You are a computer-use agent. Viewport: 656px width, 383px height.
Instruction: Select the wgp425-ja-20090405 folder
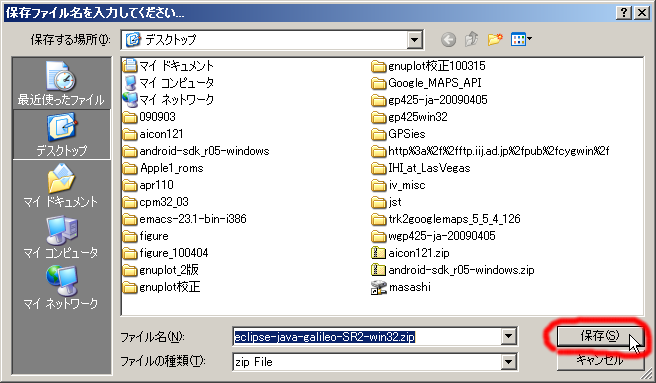433,236
